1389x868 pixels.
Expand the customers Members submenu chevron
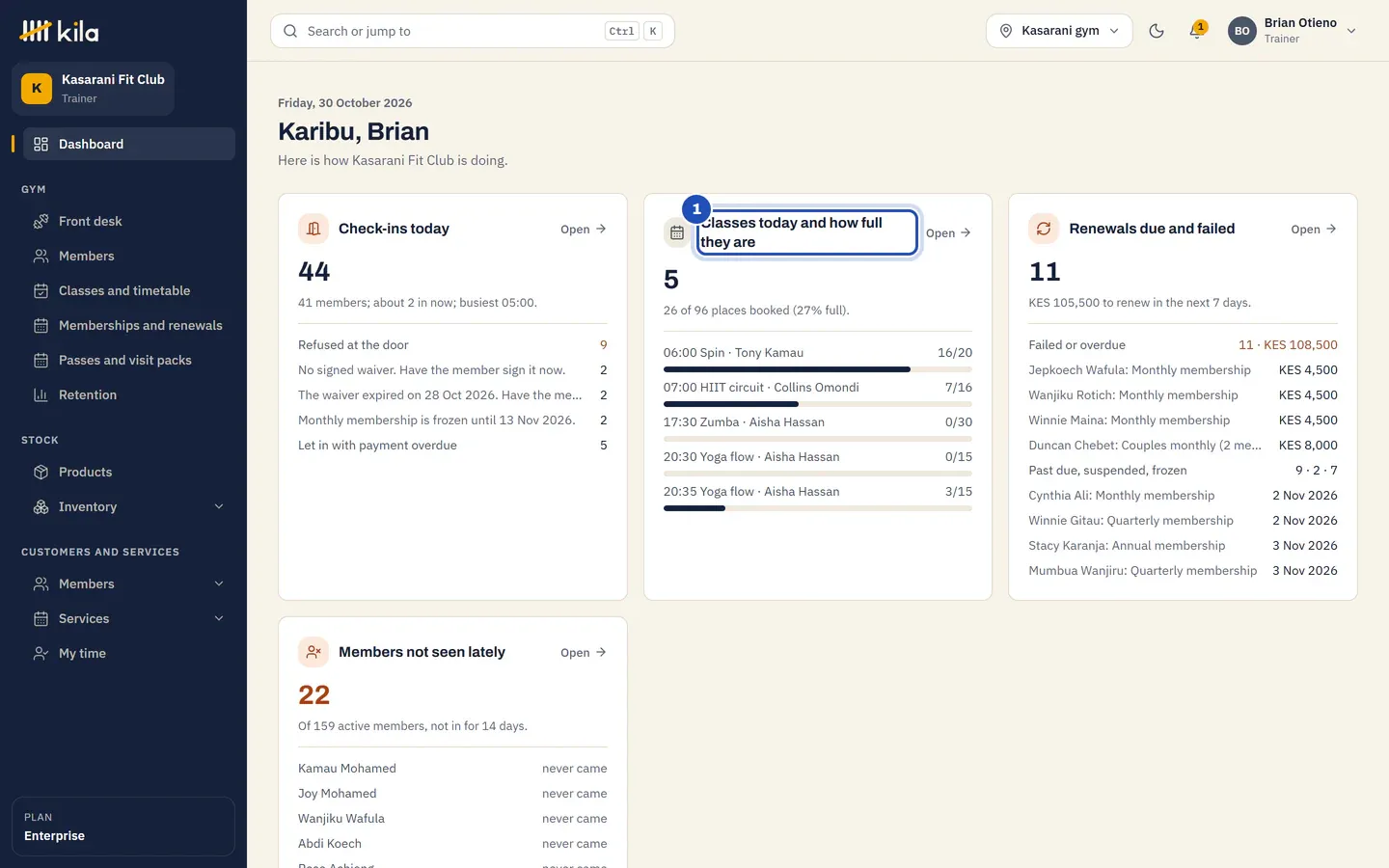[219, 583]
